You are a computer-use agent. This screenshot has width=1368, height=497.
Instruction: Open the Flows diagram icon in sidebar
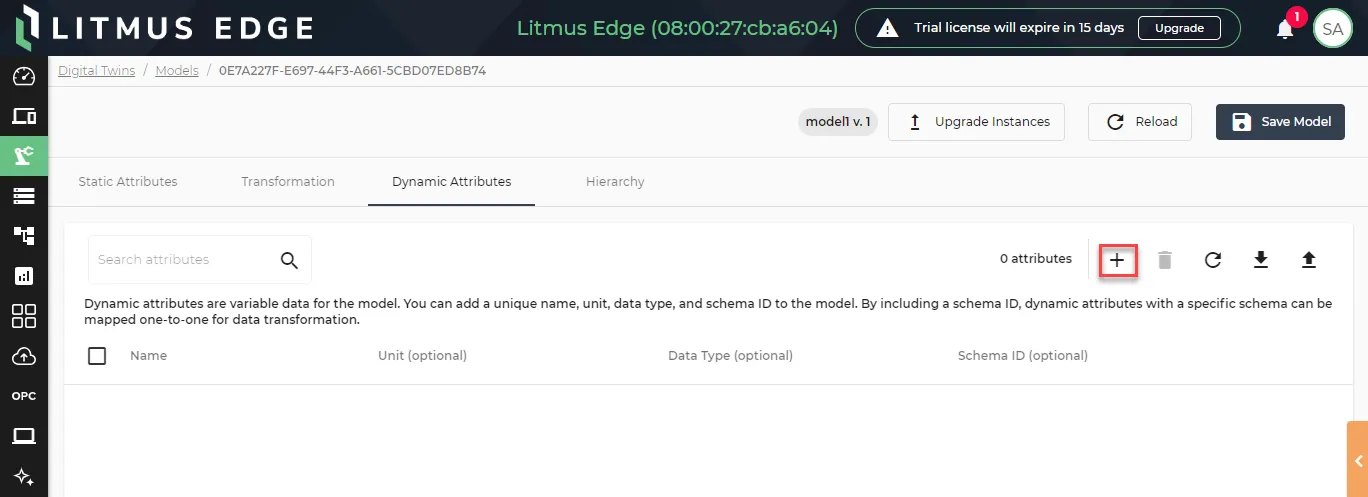pyautogui.click(x=24, y=235)
